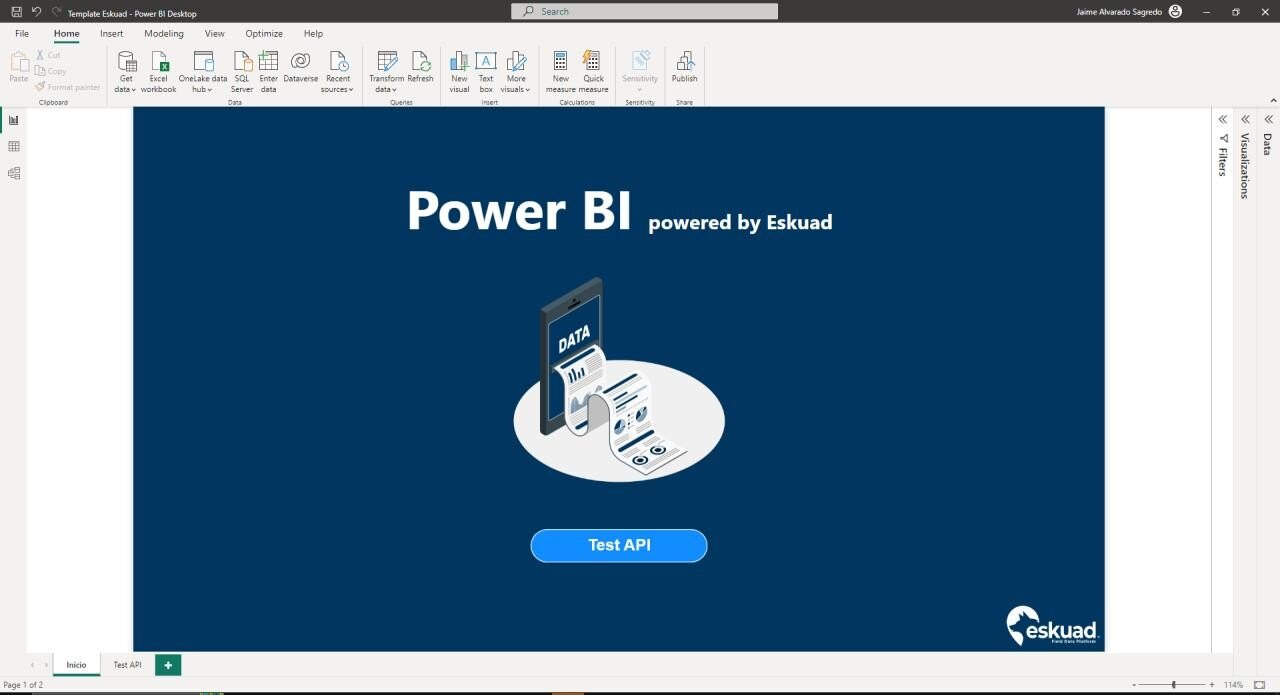Click the Enter data icon
Viewport: 1280px width, 695px height.
(268, 60)
